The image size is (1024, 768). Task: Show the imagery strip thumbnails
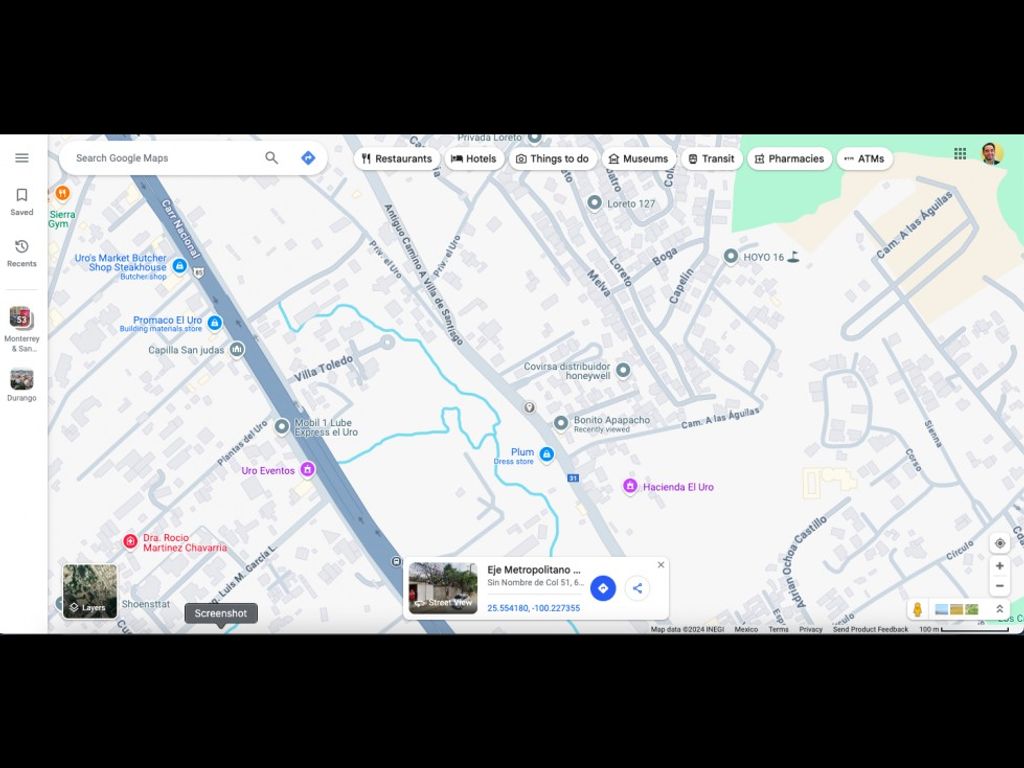957,609
